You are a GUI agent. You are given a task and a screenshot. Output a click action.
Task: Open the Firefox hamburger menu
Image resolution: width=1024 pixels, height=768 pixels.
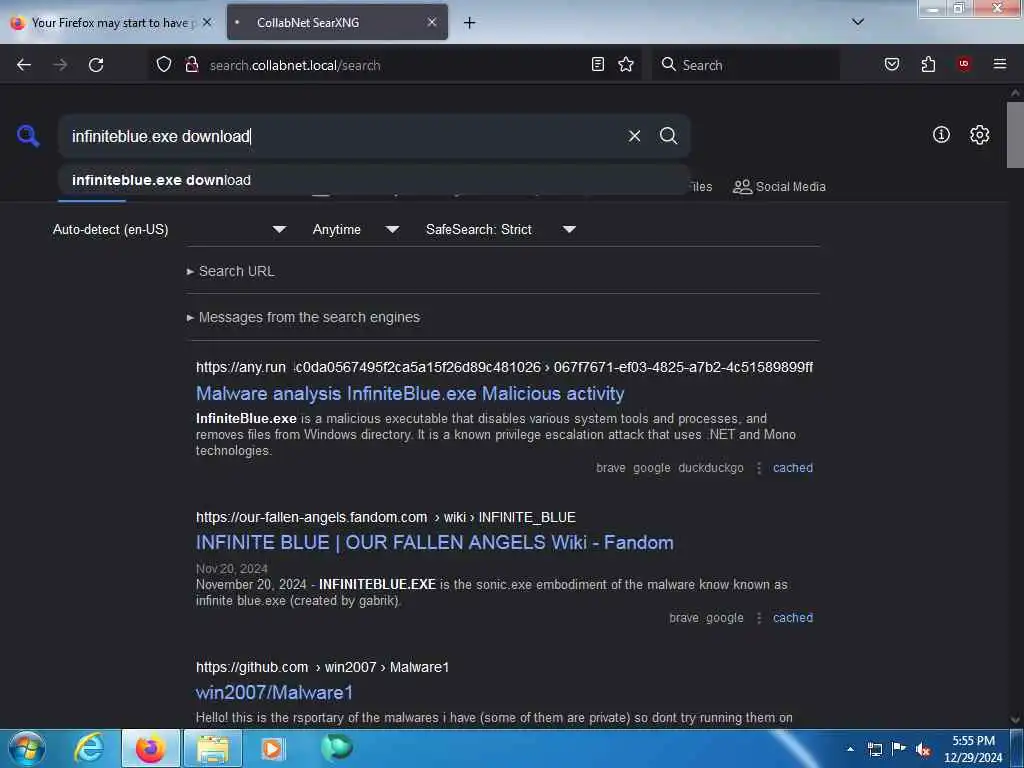pos(1000,64)
